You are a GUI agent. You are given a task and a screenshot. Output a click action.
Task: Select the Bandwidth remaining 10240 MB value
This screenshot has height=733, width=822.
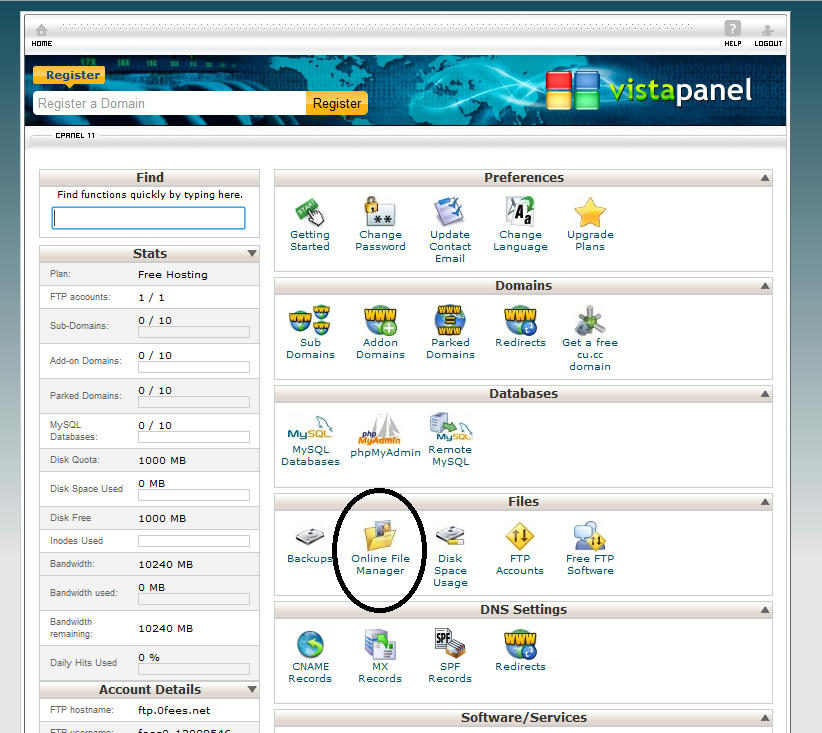pyautogui.click(x=166, y=628)
